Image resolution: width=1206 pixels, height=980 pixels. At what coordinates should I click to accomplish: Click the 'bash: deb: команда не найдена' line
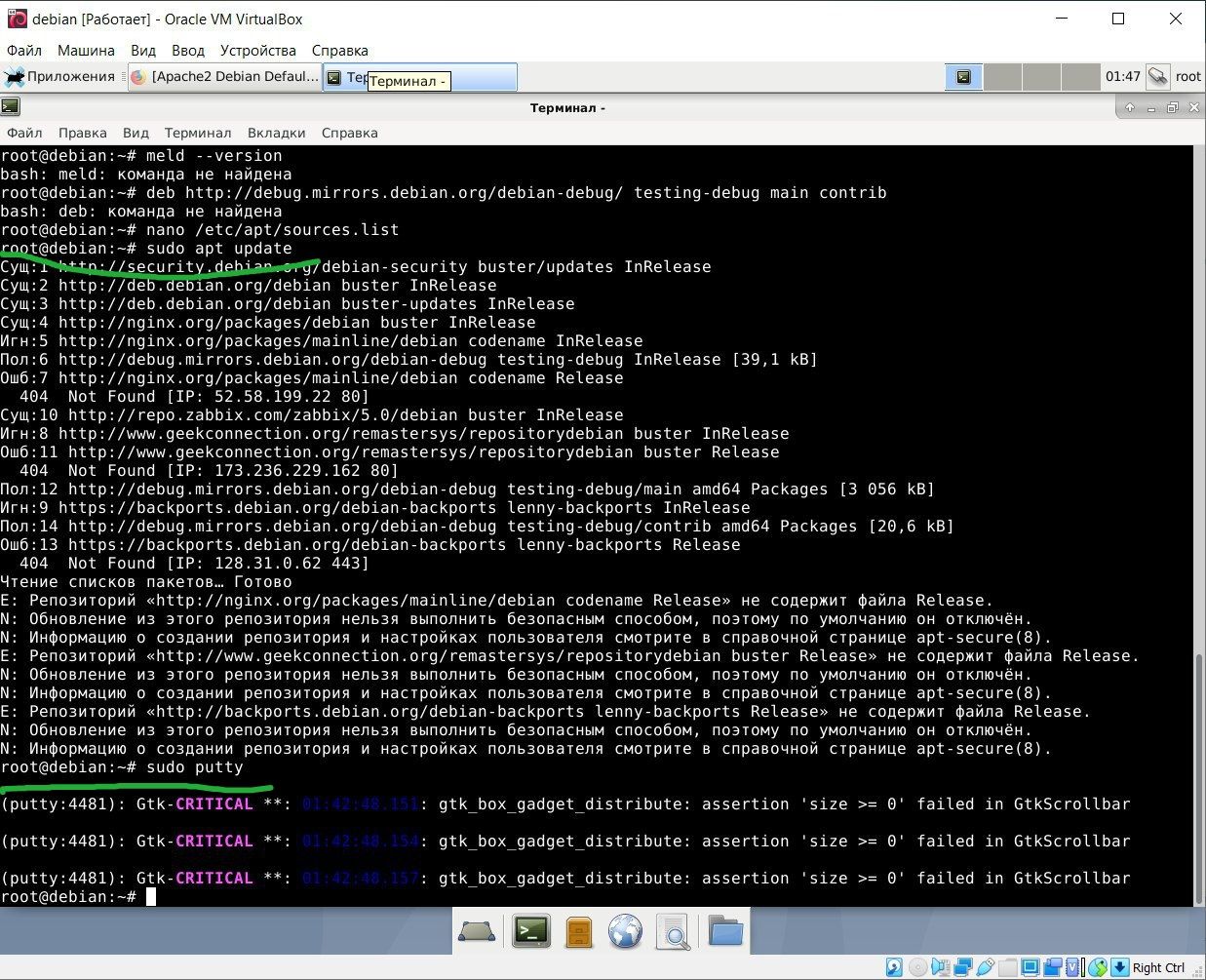tap(141, 212)
